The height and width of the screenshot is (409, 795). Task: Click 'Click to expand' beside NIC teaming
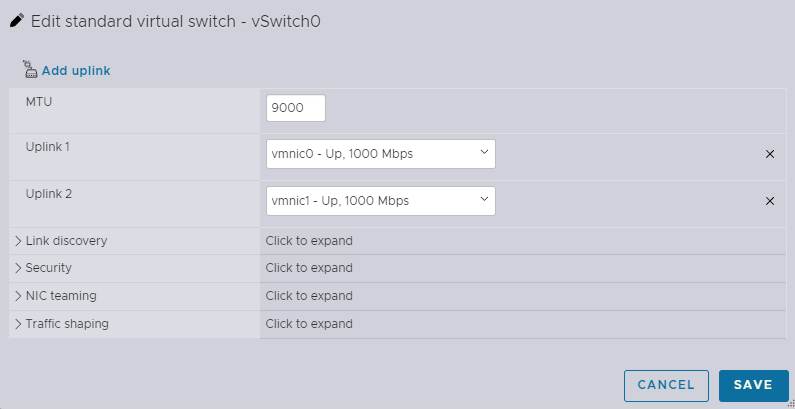pos(309,296)
